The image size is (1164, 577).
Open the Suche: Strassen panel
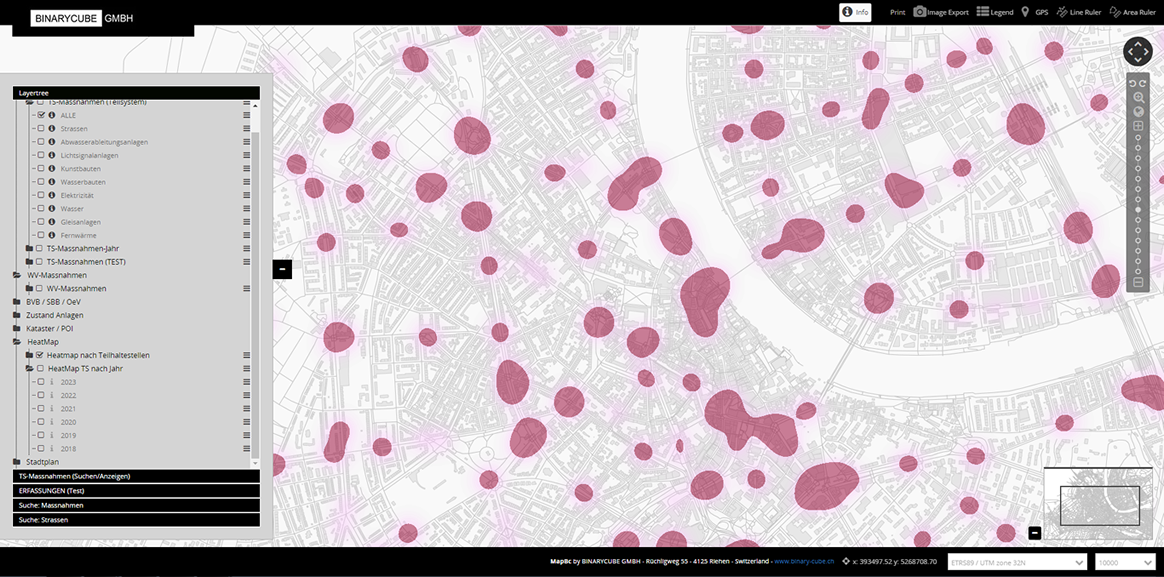pyautogui.click(x=136, y=520)
